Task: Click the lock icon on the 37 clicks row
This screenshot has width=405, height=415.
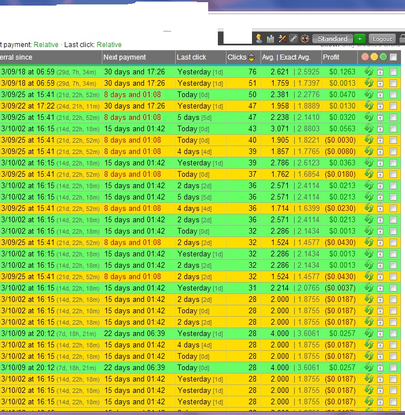Action: pyautogui.click(x=380, y=174)
